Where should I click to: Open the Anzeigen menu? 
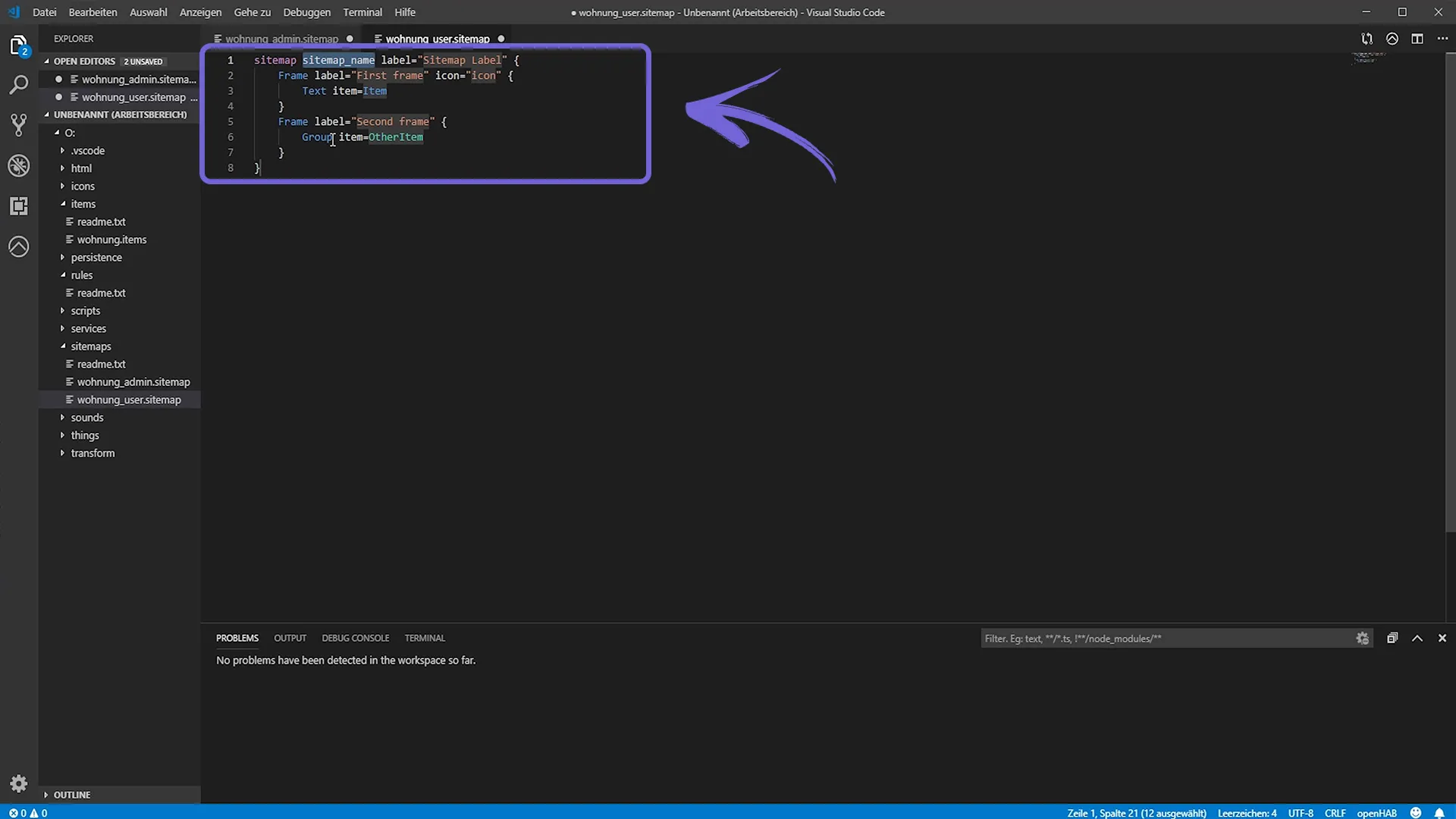(x=200, y=12)
